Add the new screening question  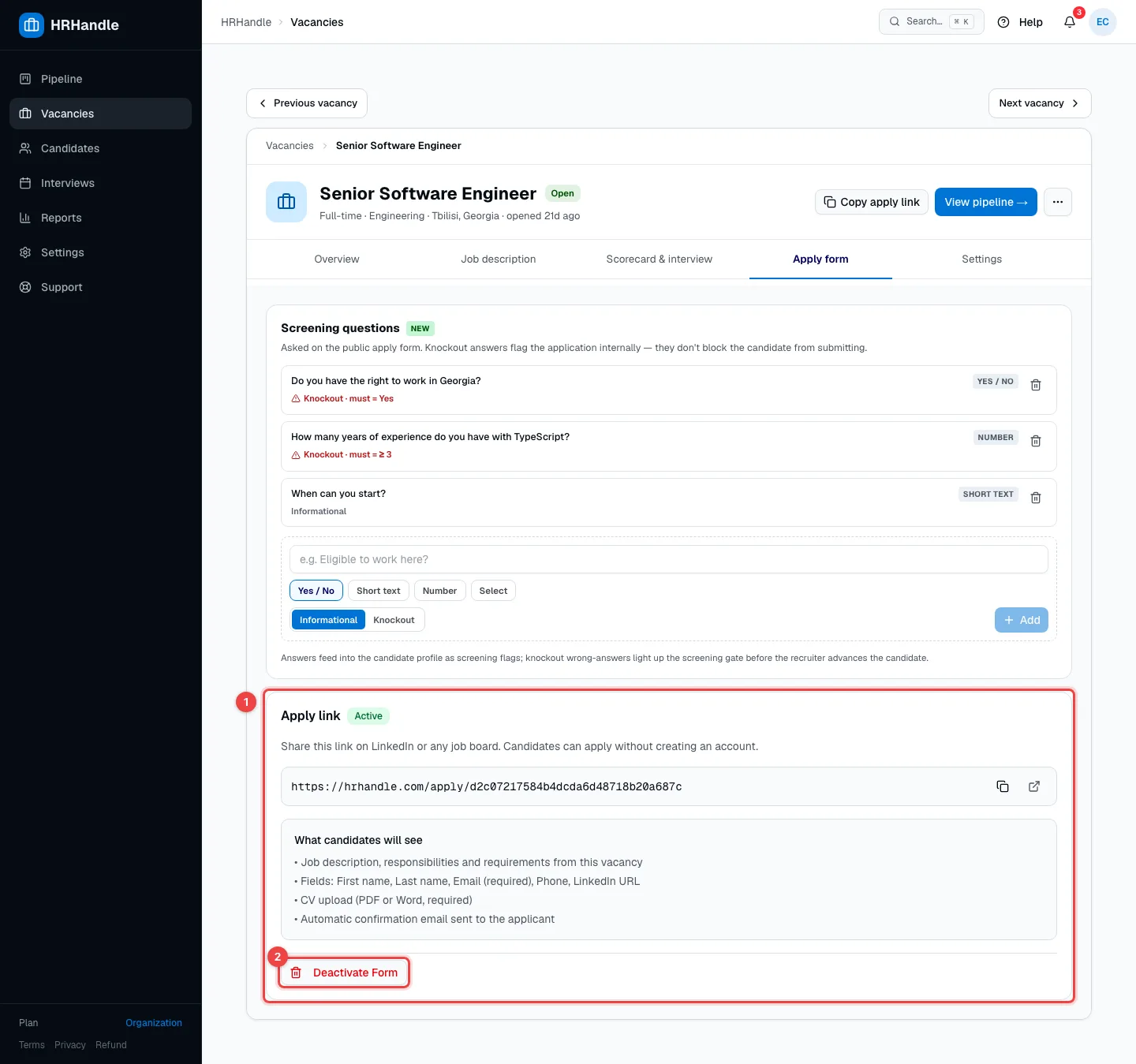click(x=1022, y=620)
